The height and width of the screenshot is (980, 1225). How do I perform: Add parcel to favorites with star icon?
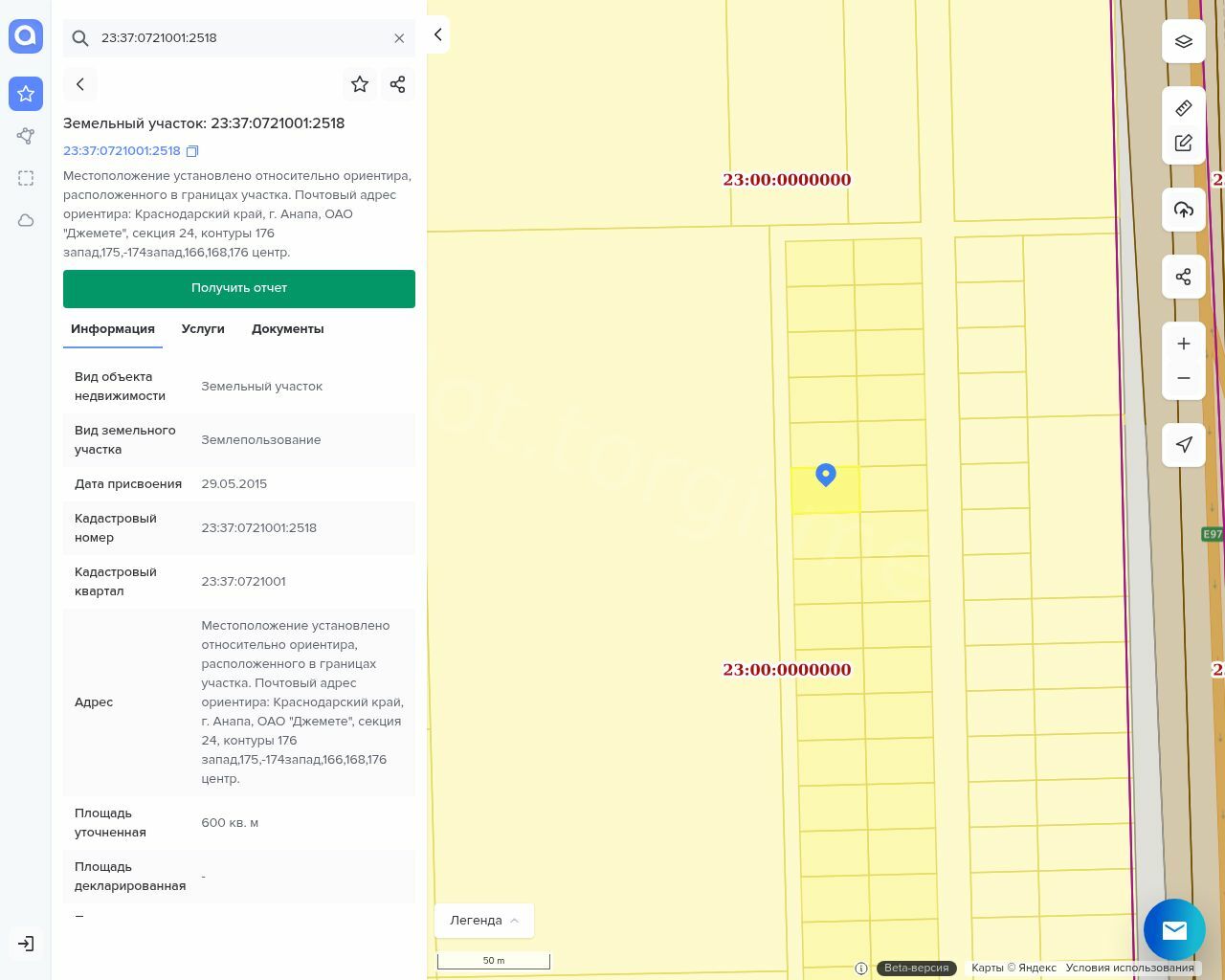click(360, 84)
